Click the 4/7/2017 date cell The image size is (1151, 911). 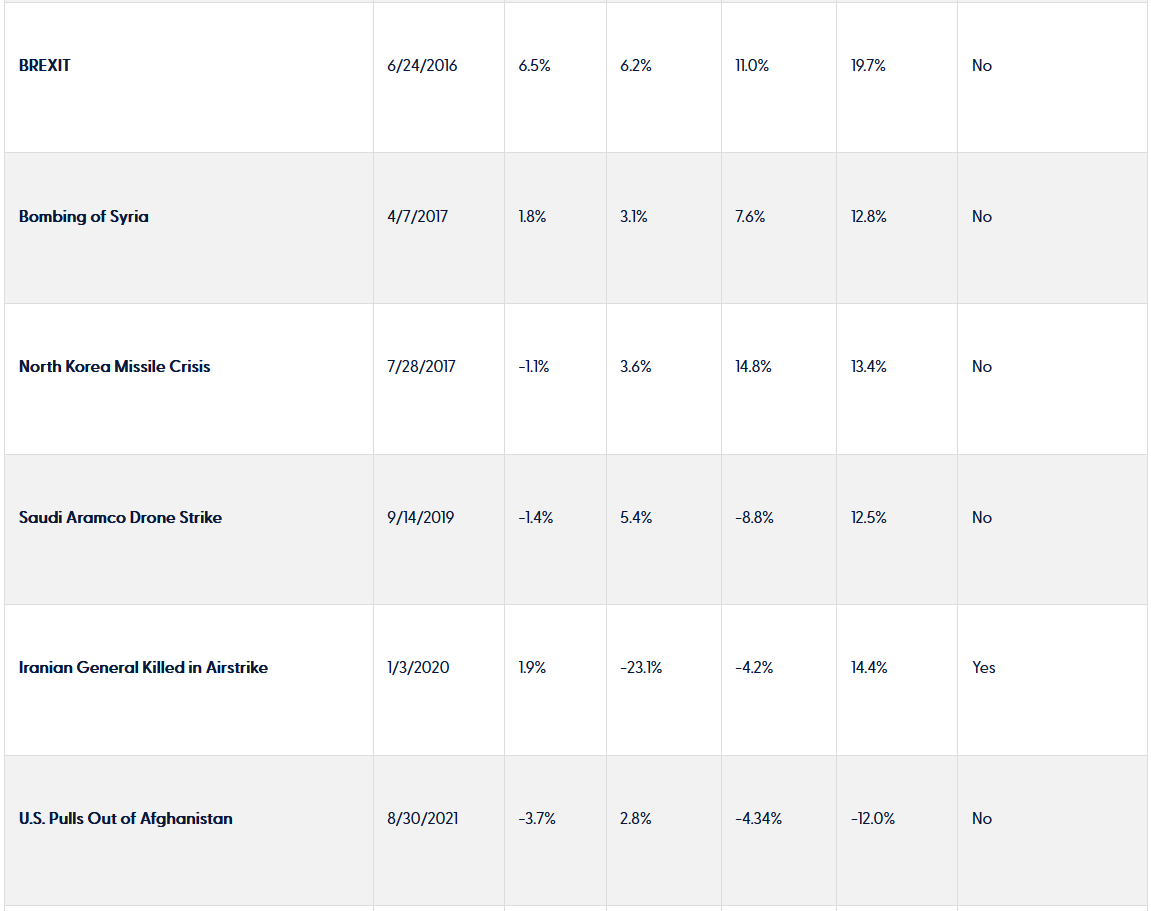[x=417, y=217]
